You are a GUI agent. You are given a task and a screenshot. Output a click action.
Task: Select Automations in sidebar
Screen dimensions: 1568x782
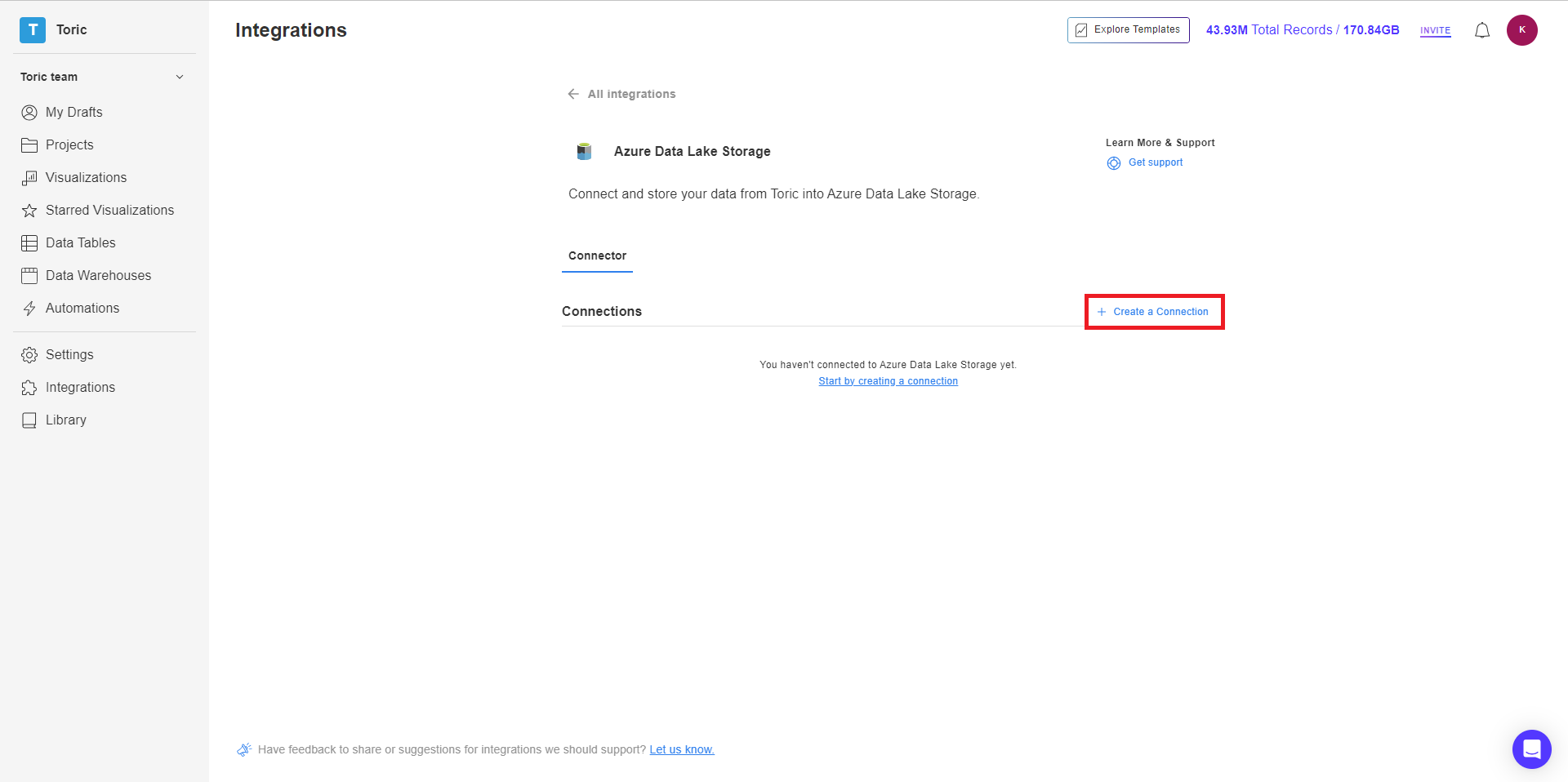[82, 308]
